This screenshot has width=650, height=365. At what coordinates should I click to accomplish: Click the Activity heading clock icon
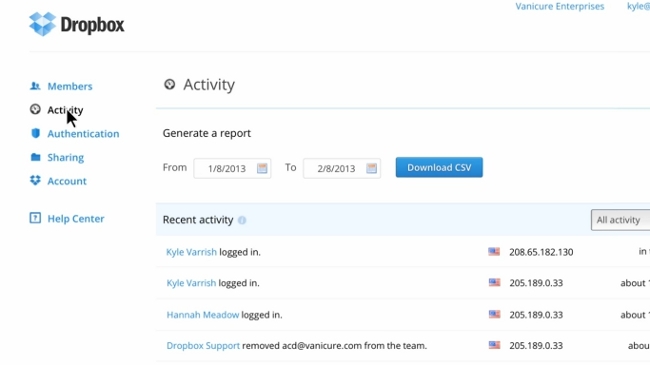click(x=169, y=84)
